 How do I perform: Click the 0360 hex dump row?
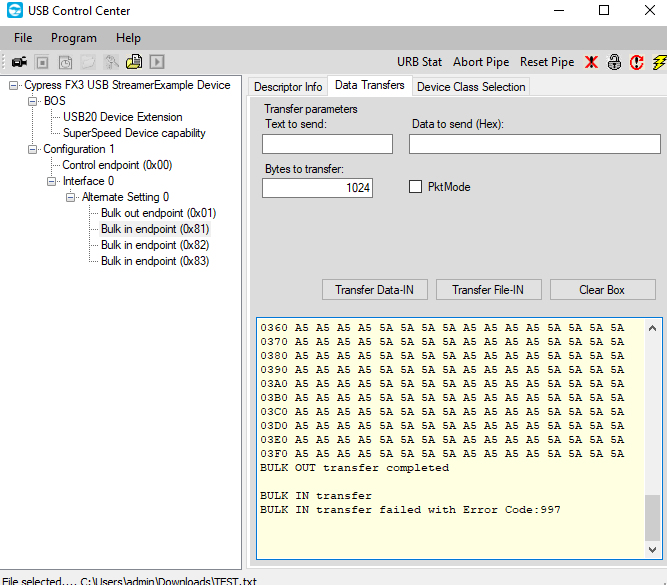coord(442,328)
